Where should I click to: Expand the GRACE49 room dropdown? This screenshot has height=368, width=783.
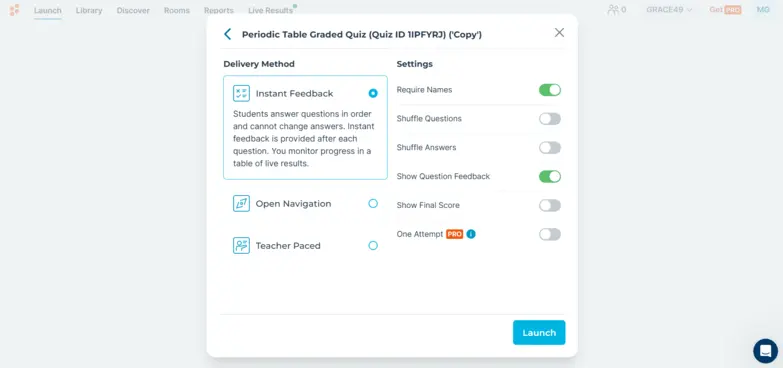pyautogui.click(x=669, y=10)
